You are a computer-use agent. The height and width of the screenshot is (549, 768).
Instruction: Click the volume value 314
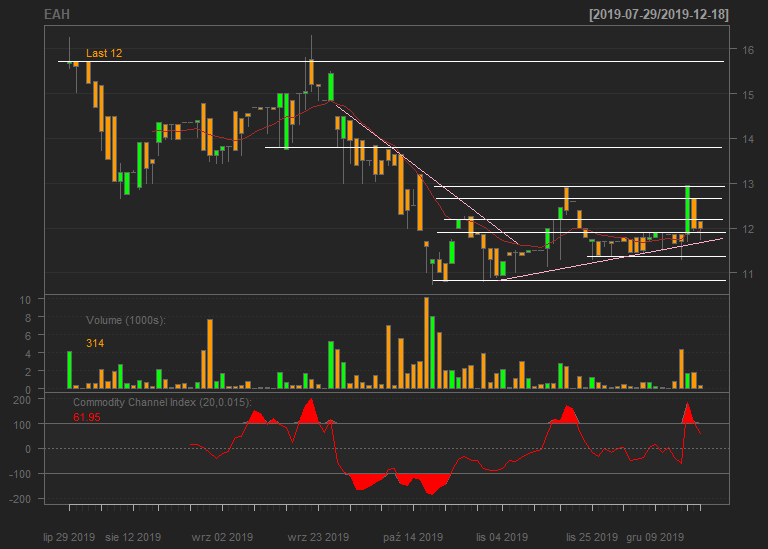(x=95, y=343)
